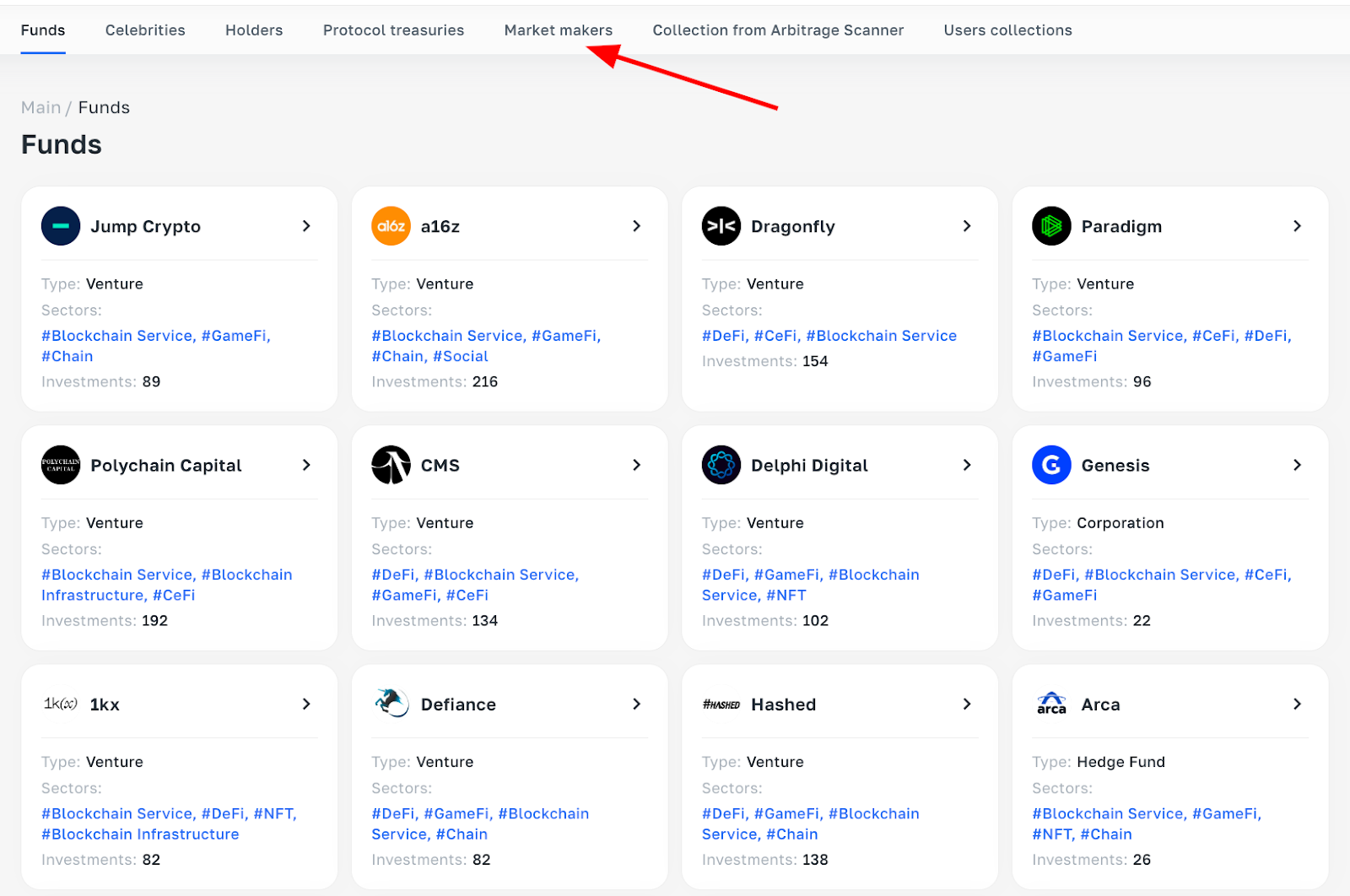
Task: Click the Dragonfly logo icon
Action: click(721, 226)
